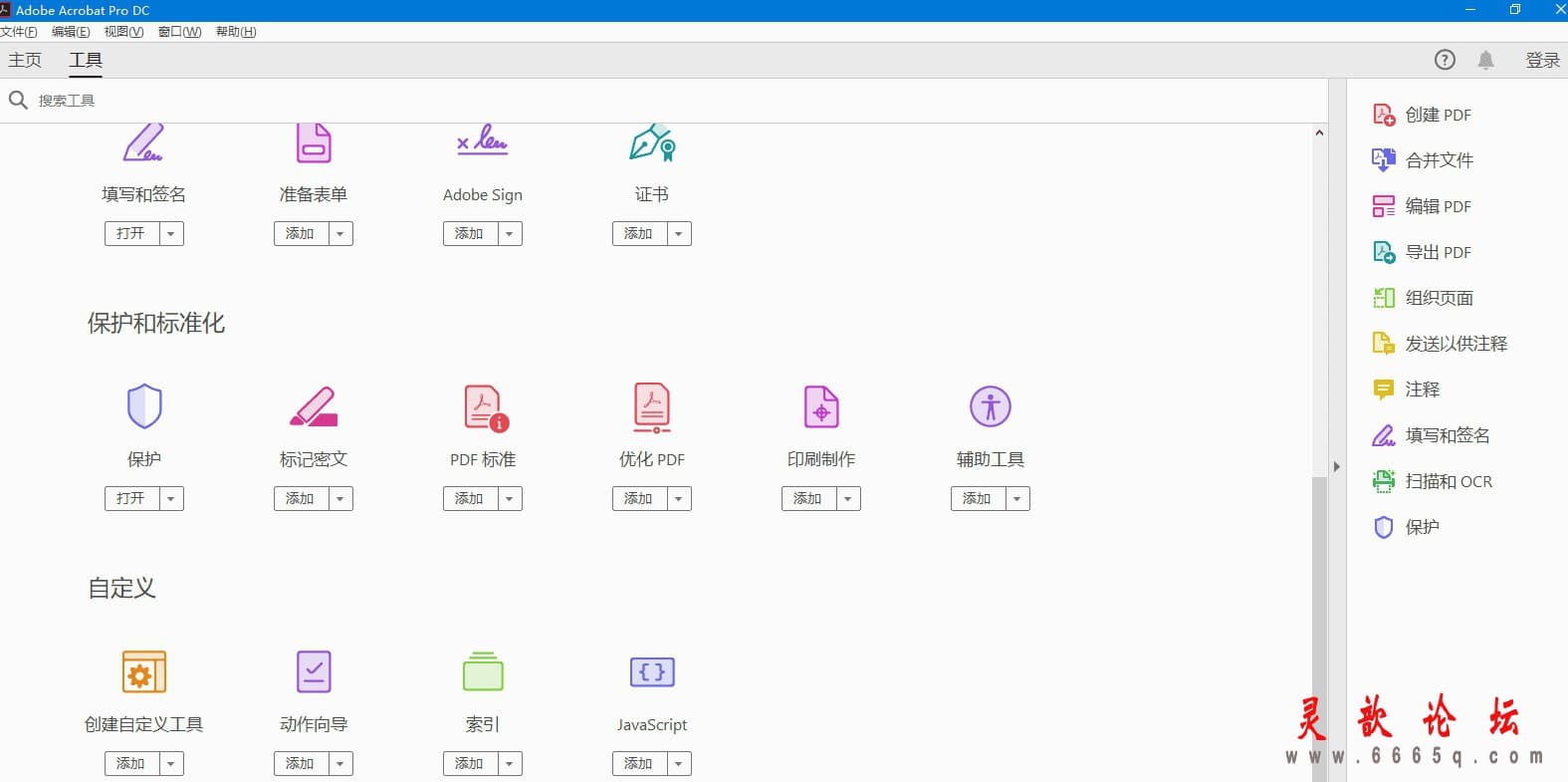Open the 帮助(H) menu
The image size is (1568, 782).
tap(236, 32)
